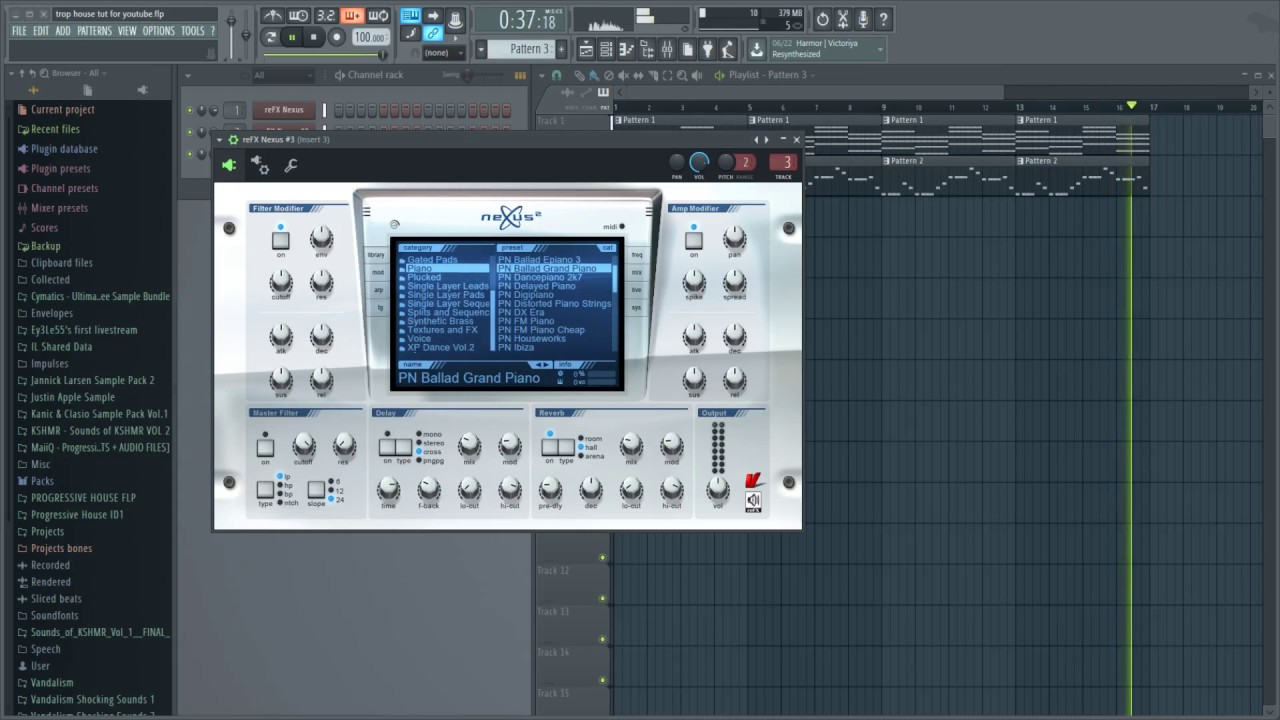The height and width of the screenshot is (720, 1280).
Task: Toggle the metronome icon in transport bar
Action: click(272, 16)
